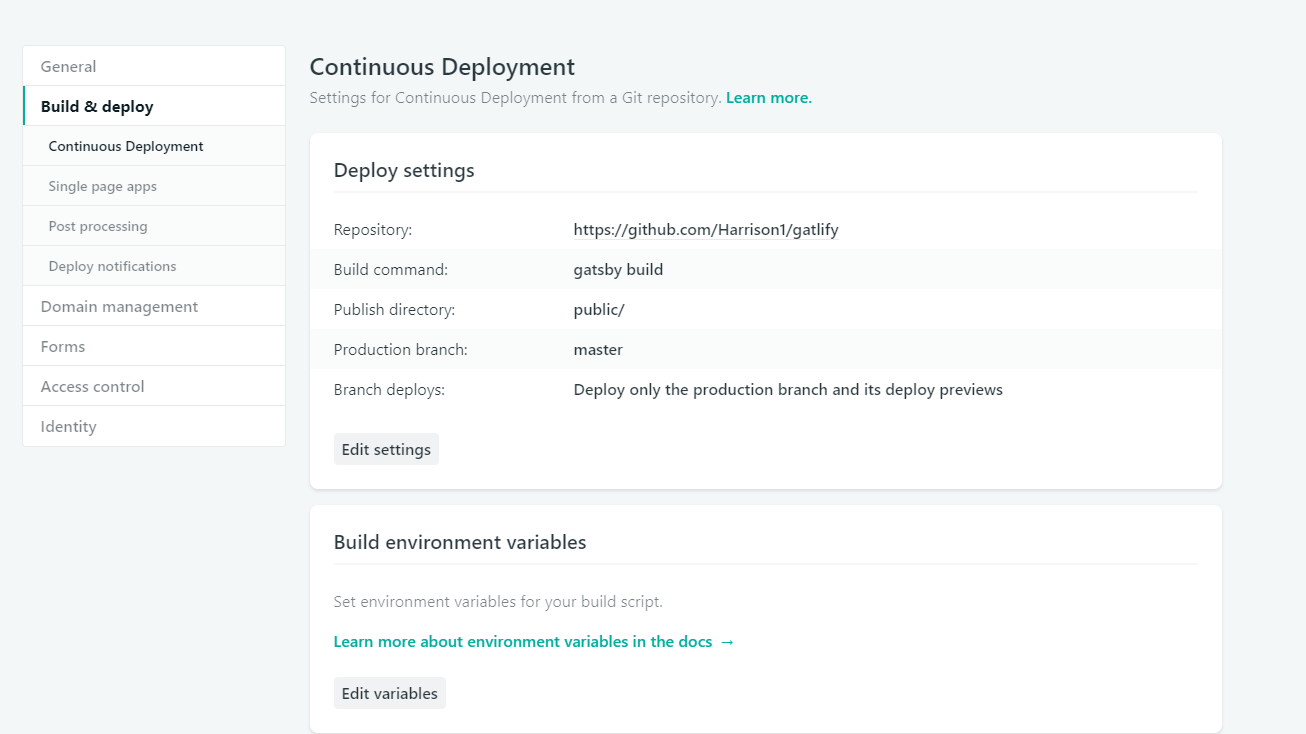The width and height of the screenshot is (1306, 734).
Task: Open the General settings section
Action: tap(68, 67)
